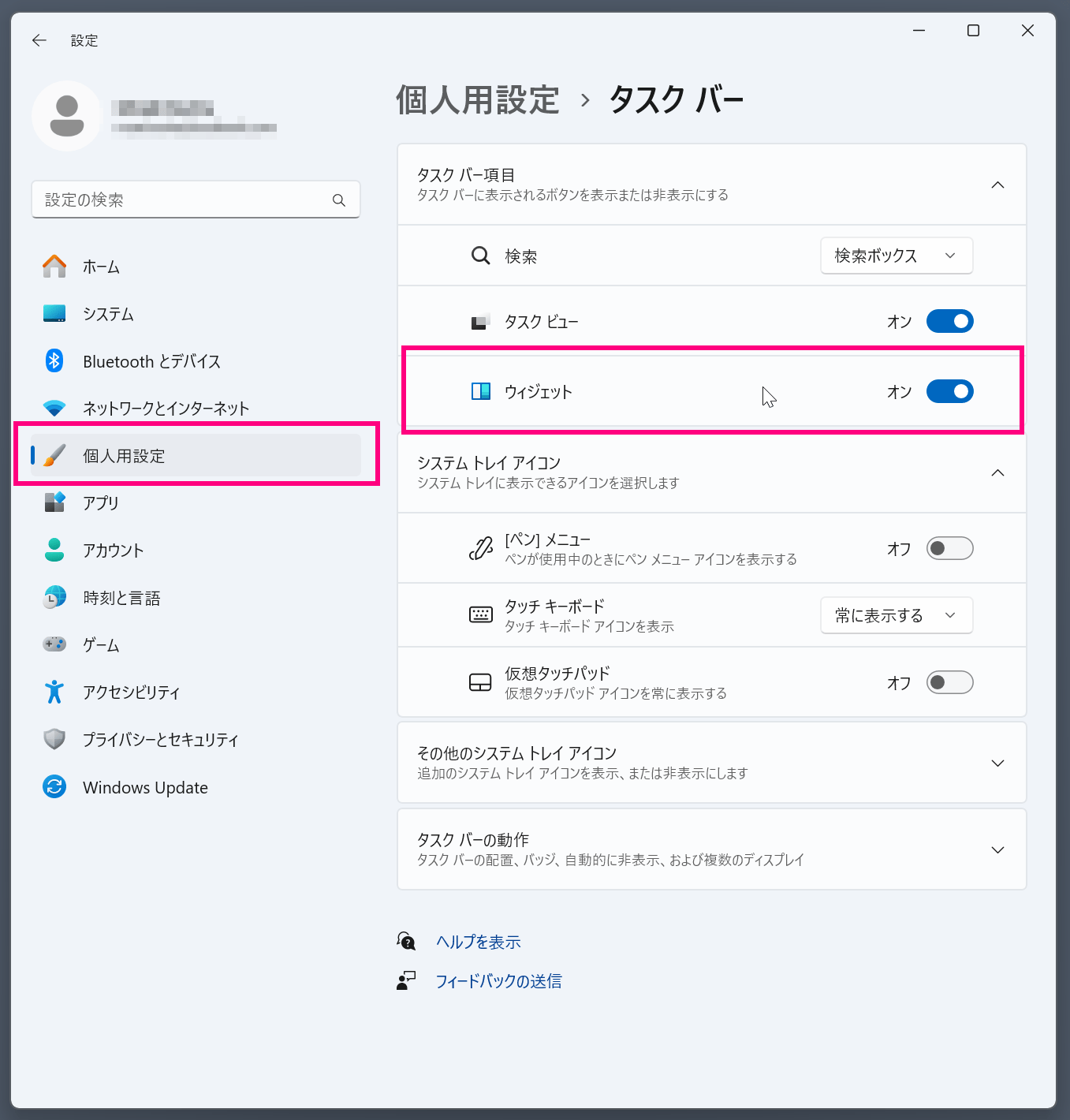Screen dimensions: 1070x1120
Task: Click the ヘルプを表示 link
Action: (479, 942)
